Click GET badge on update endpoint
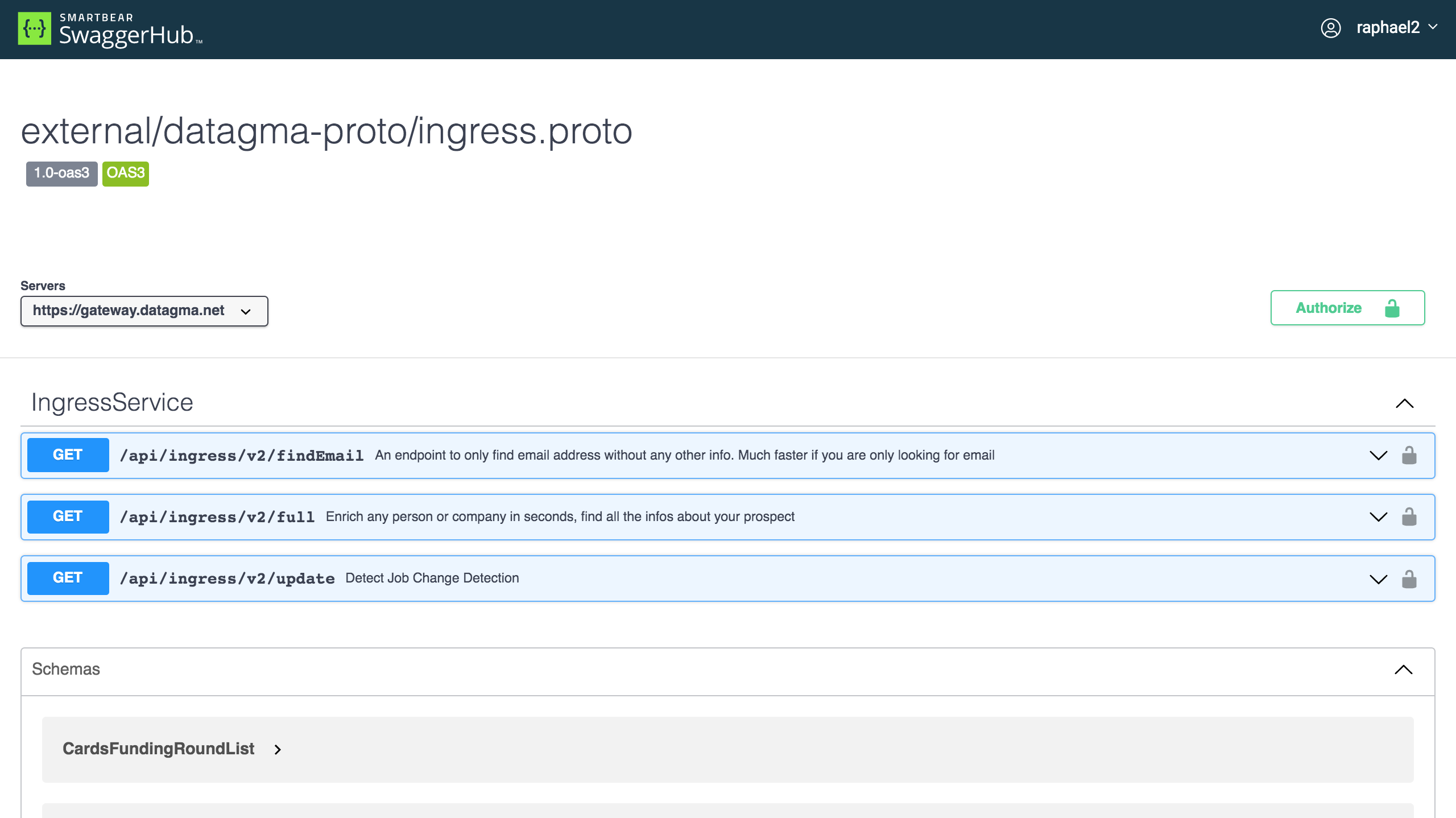The height and width of the screenshot is (818, 1456). coord(68,578)
